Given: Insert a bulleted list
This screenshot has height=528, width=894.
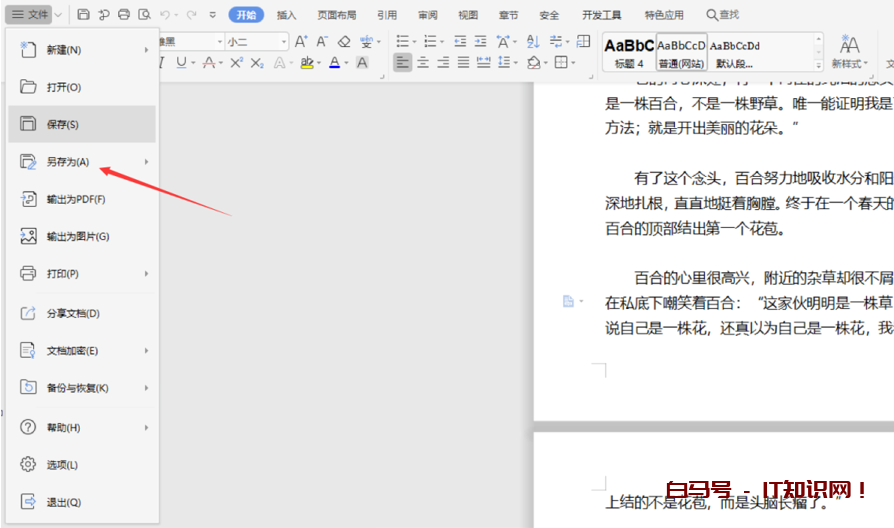Looking at the screenshot, I should click(403, 41).
